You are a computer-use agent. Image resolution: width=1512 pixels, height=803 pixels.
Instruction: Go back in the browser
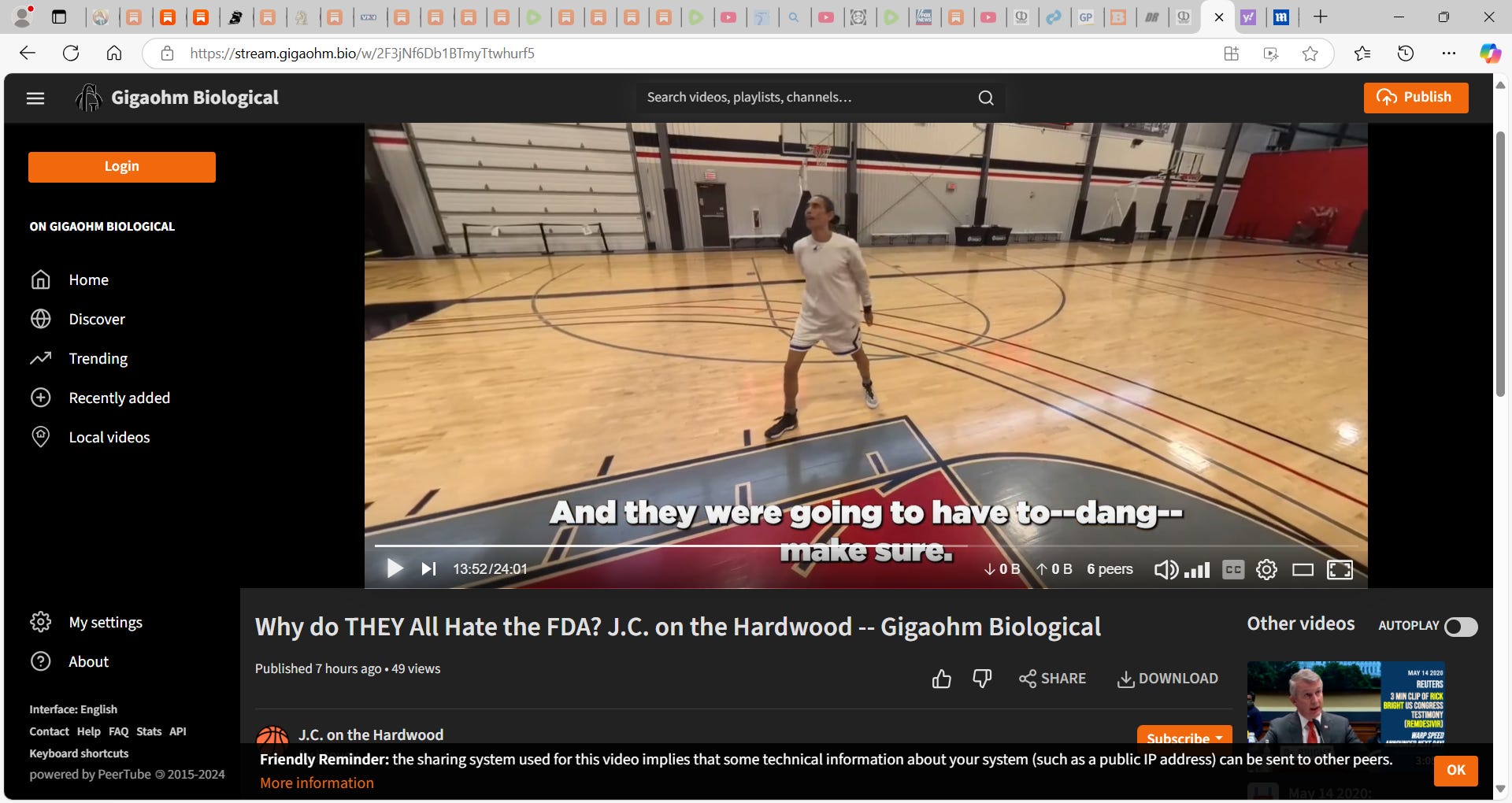click(x=28, y=54)
